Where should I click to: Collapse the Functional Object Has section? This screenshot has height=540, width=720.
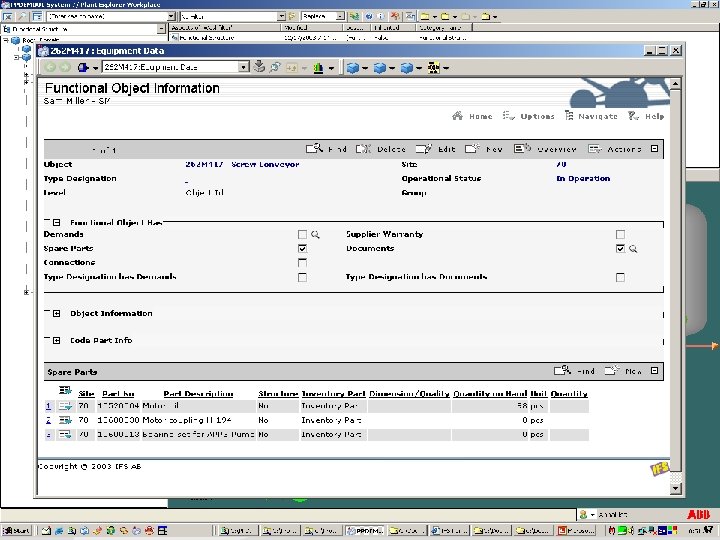tap(56, 223)
